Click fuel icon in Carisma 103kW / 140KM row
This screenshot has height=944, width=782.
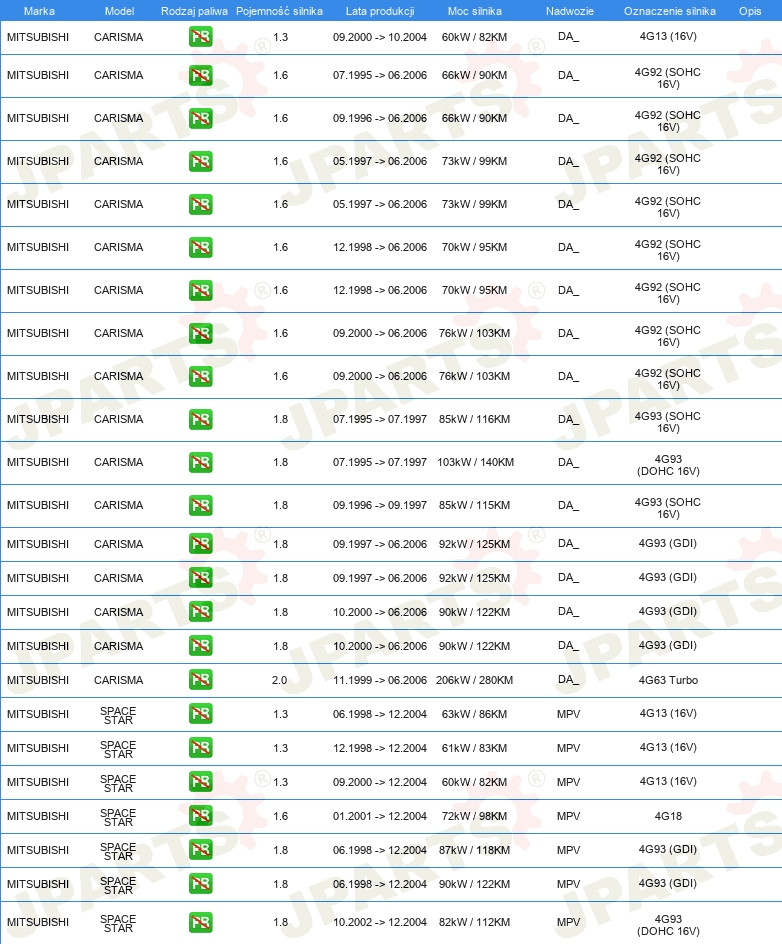[200, 462]
